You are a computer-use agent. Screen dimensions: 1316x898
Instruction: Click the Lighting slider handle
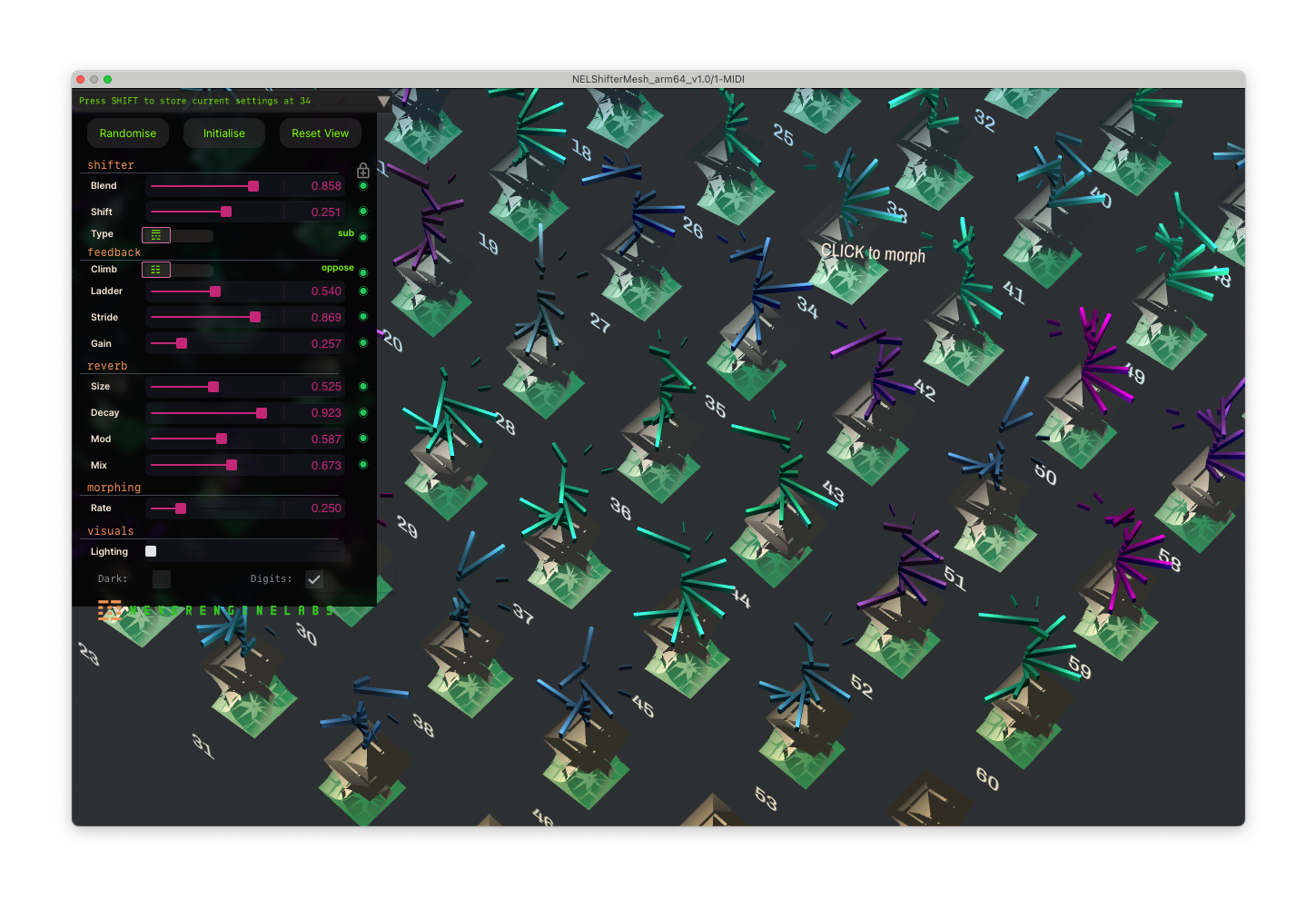click(x=151, y=551)
